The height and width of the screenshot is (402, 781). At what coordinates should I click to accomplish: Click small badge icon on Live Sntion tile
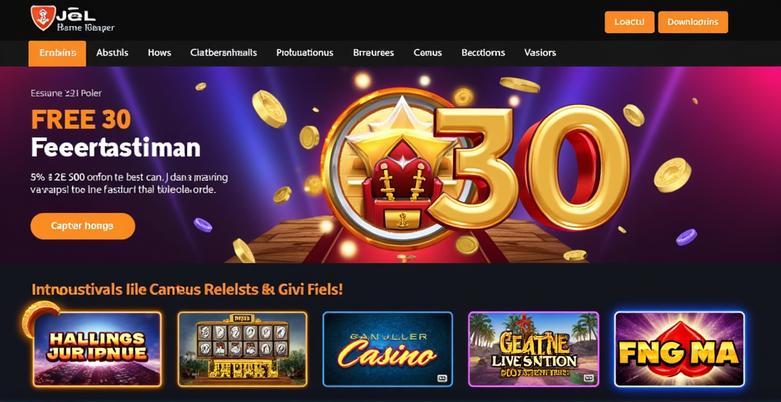[x=587, y=378]
